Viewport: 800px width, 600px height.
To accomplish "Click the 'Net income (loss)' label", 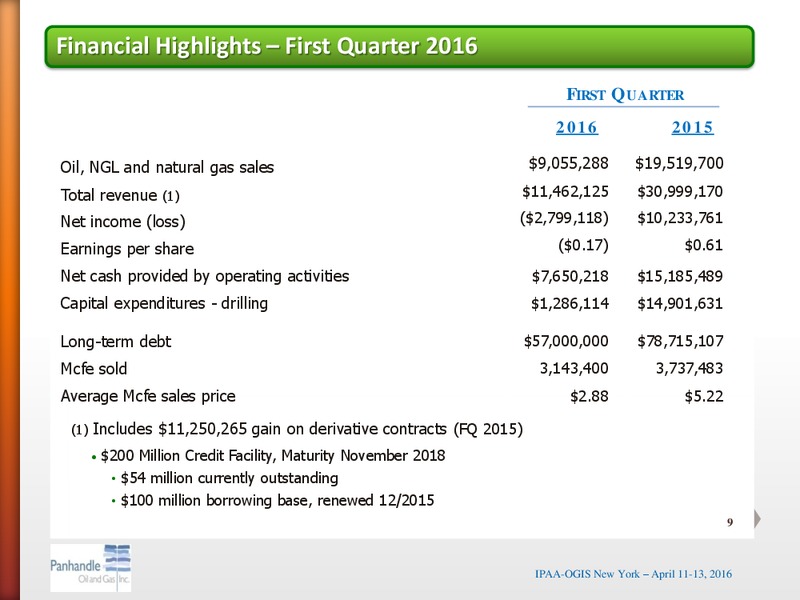I will tap(123, 222).
